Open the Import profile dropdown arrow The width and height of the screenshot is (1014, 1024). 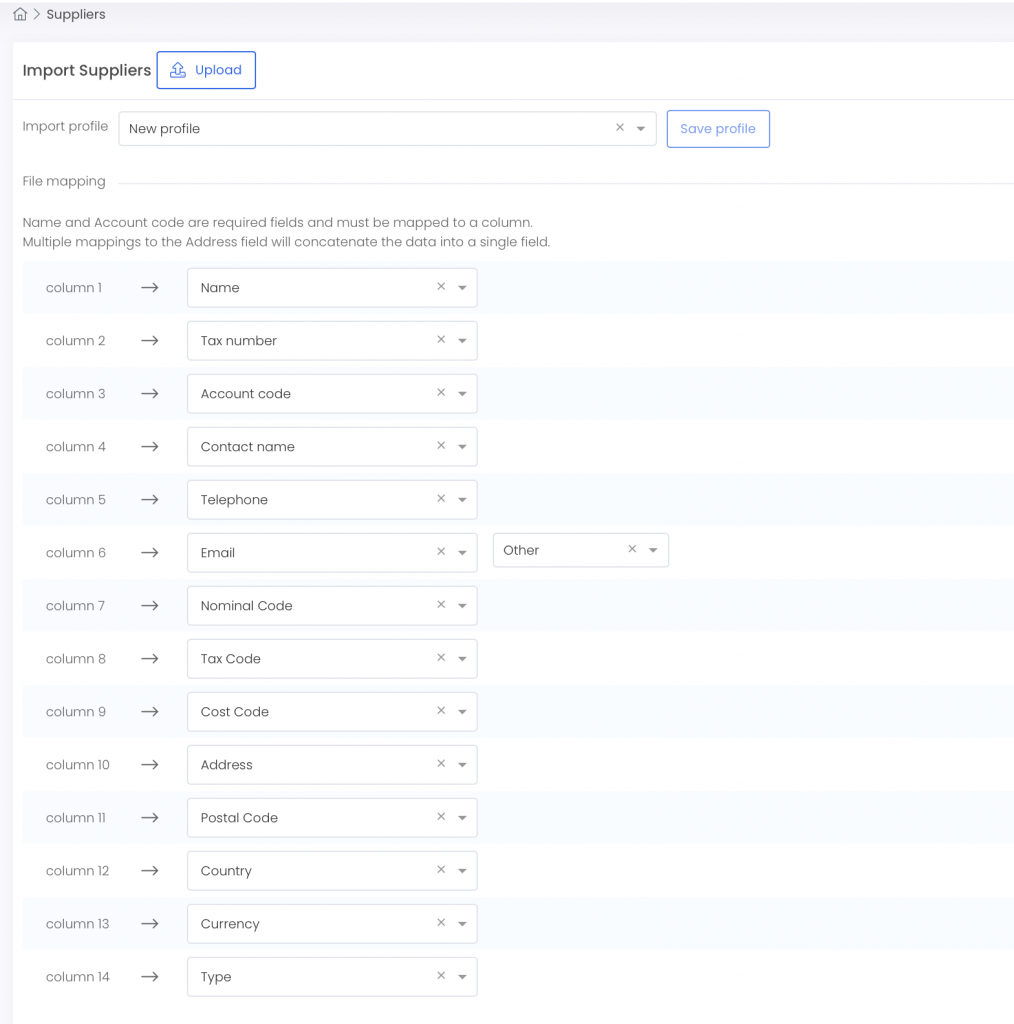641,129
